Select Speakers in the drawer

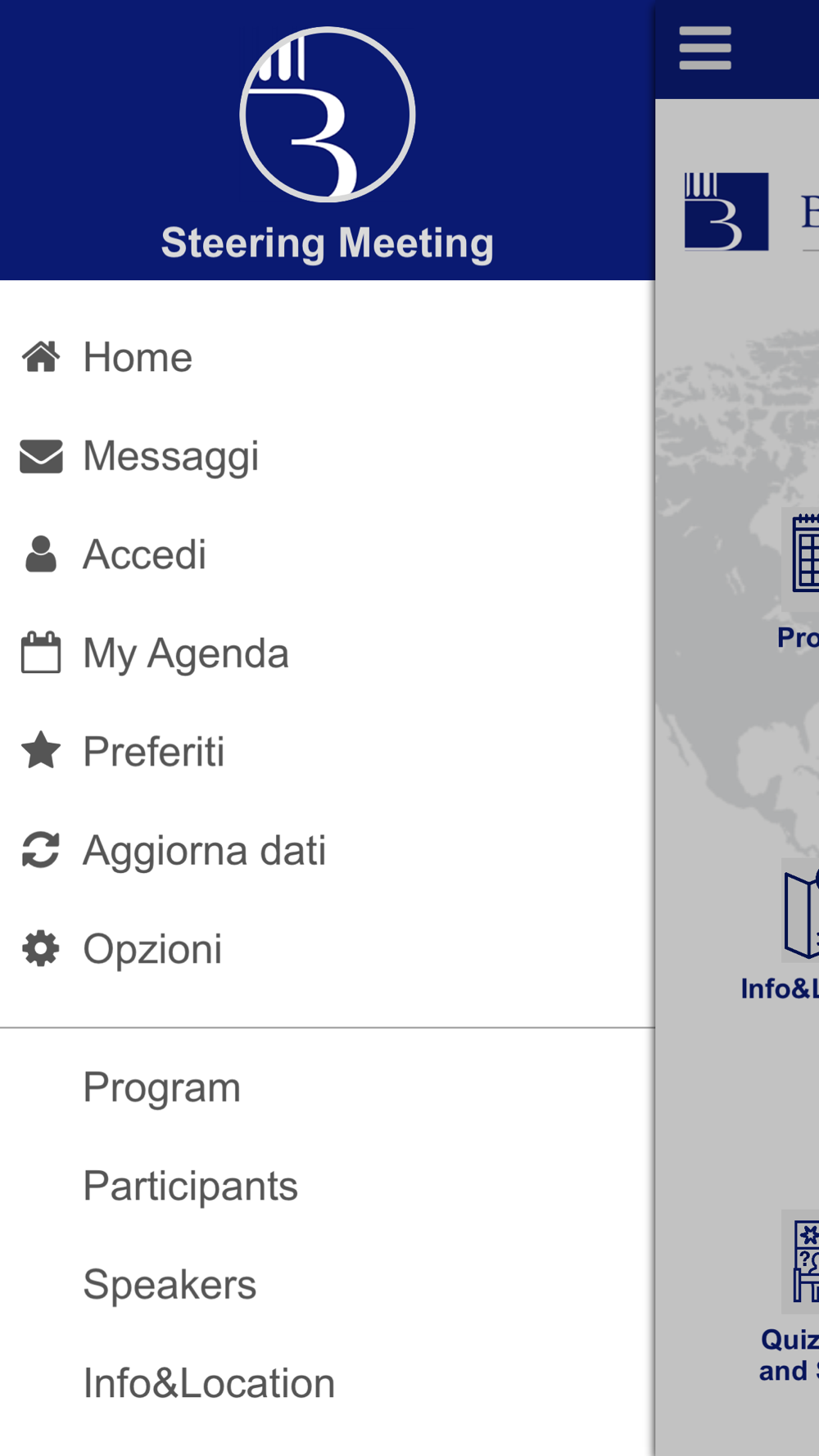[170, 1285]
